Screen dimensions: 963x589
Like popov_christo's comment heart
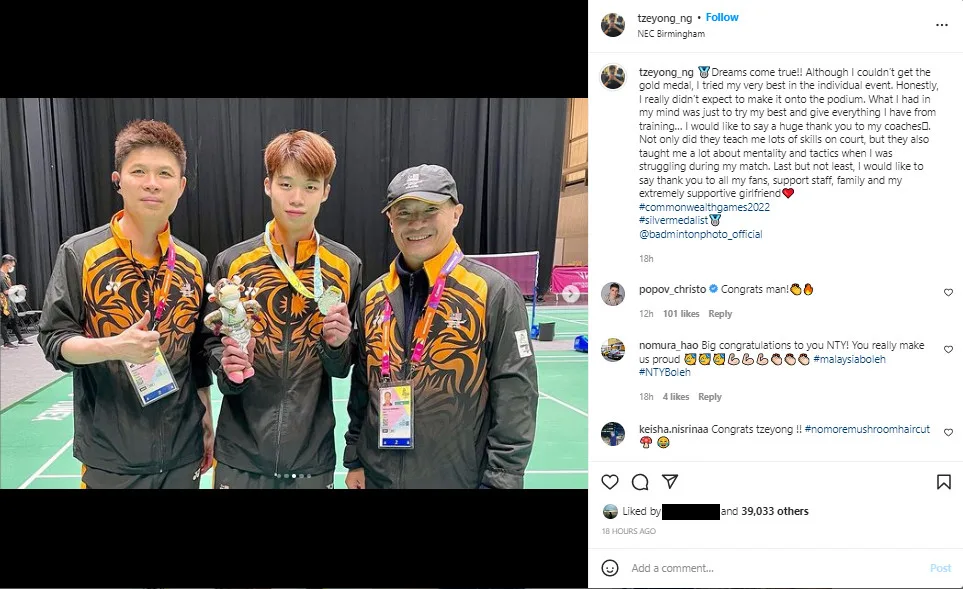click(x=948, y=292)
